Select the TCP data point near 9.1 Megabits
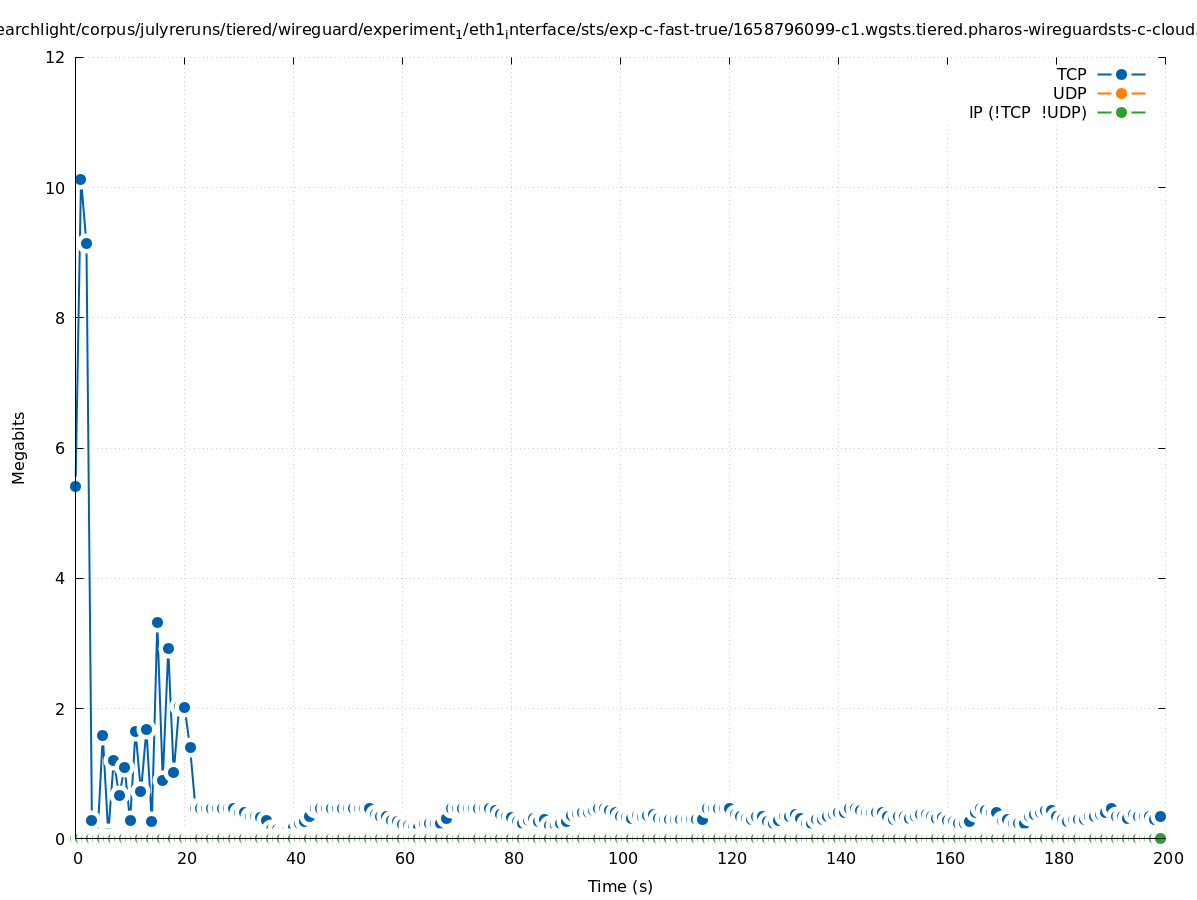 (86, 243)
